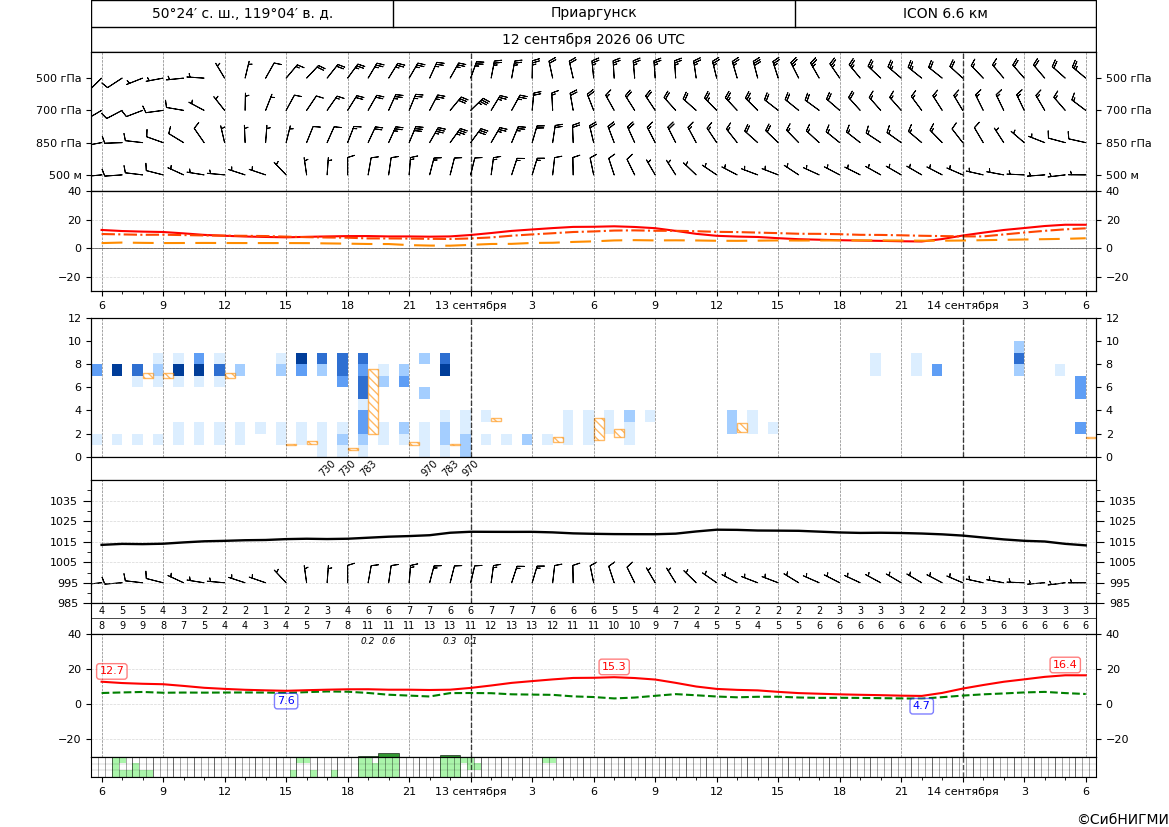
Task: Click the red 12.7 temperature label
Action: (111, 670)
